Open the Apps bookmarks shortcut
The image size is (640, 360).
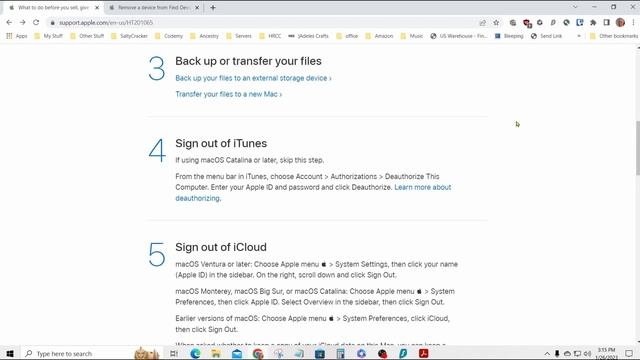click(17, 36)
